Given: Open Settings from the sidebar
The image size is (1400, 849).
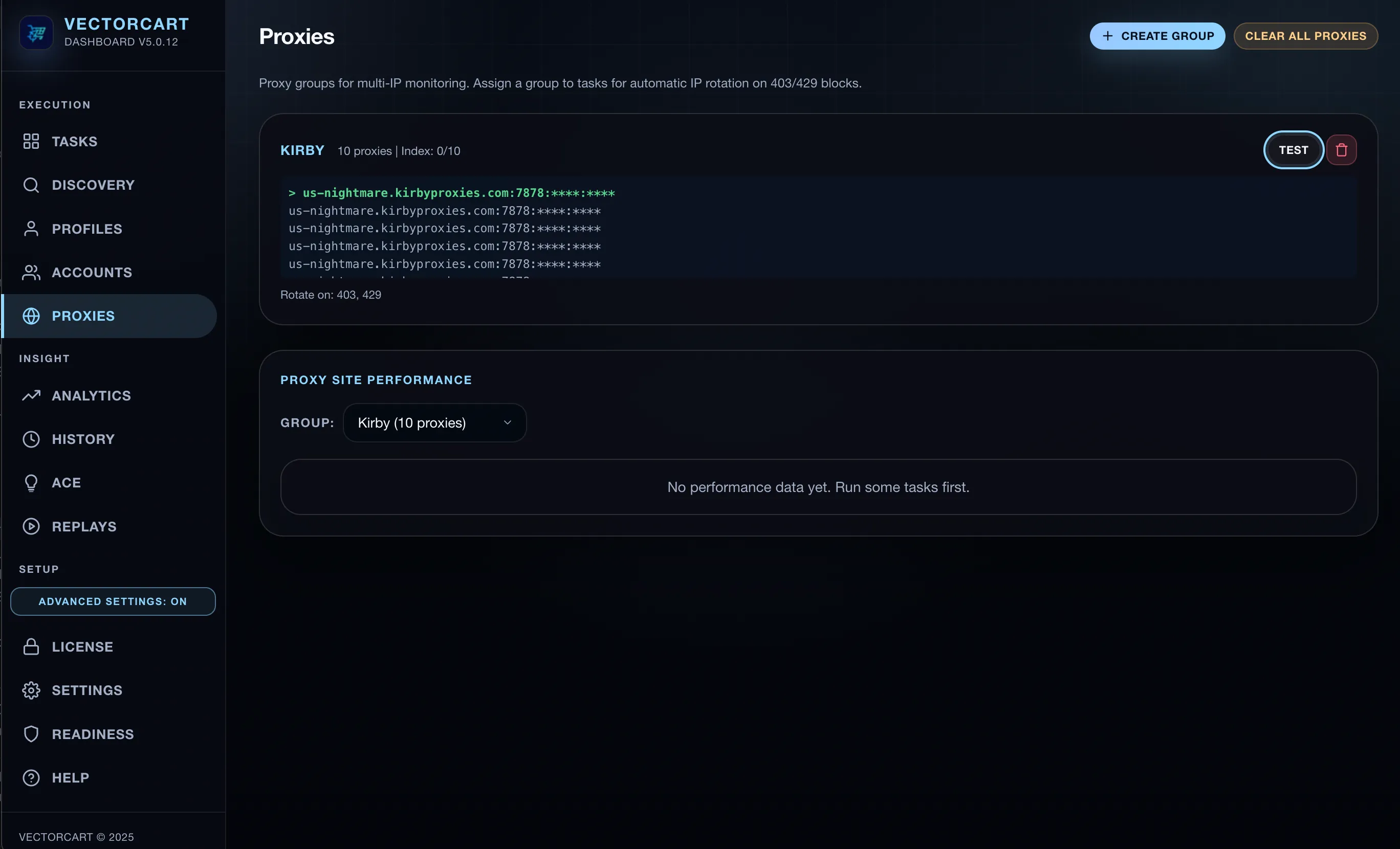Looking at the screenshot, I should coord(31,690).
